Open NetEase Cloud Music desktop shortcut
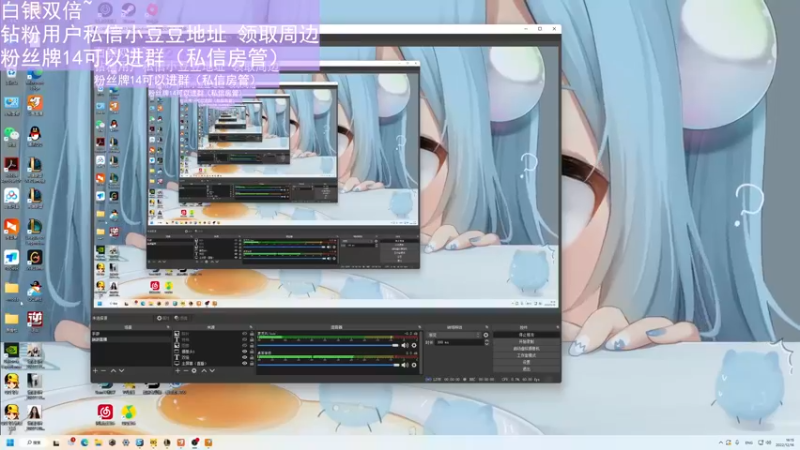 pyautogui.click(x=105, y=414)
